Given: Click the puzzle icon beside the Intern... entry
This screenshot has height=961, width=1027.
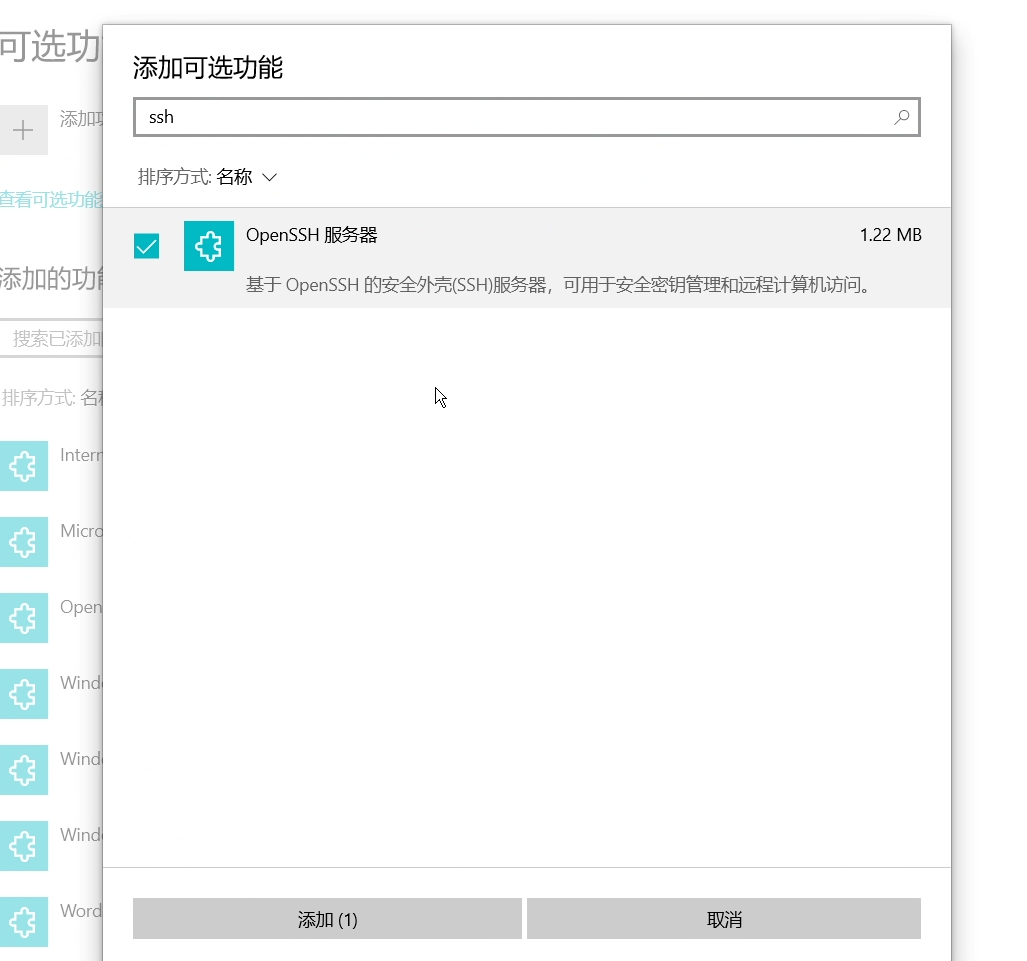Looking at the screenshot, I should [x=23, y=466].
